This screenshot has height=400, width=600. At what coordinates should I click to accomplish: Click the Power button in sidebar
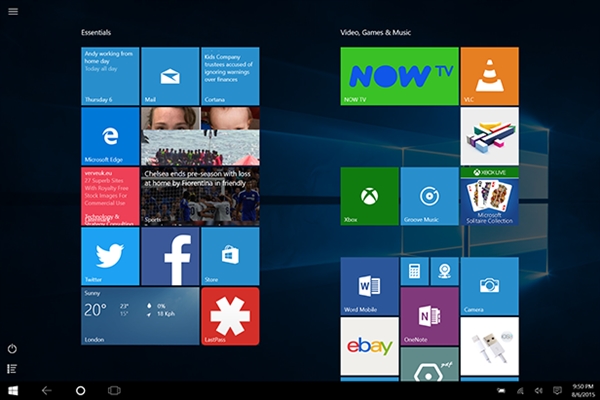[x=12, y=348]
